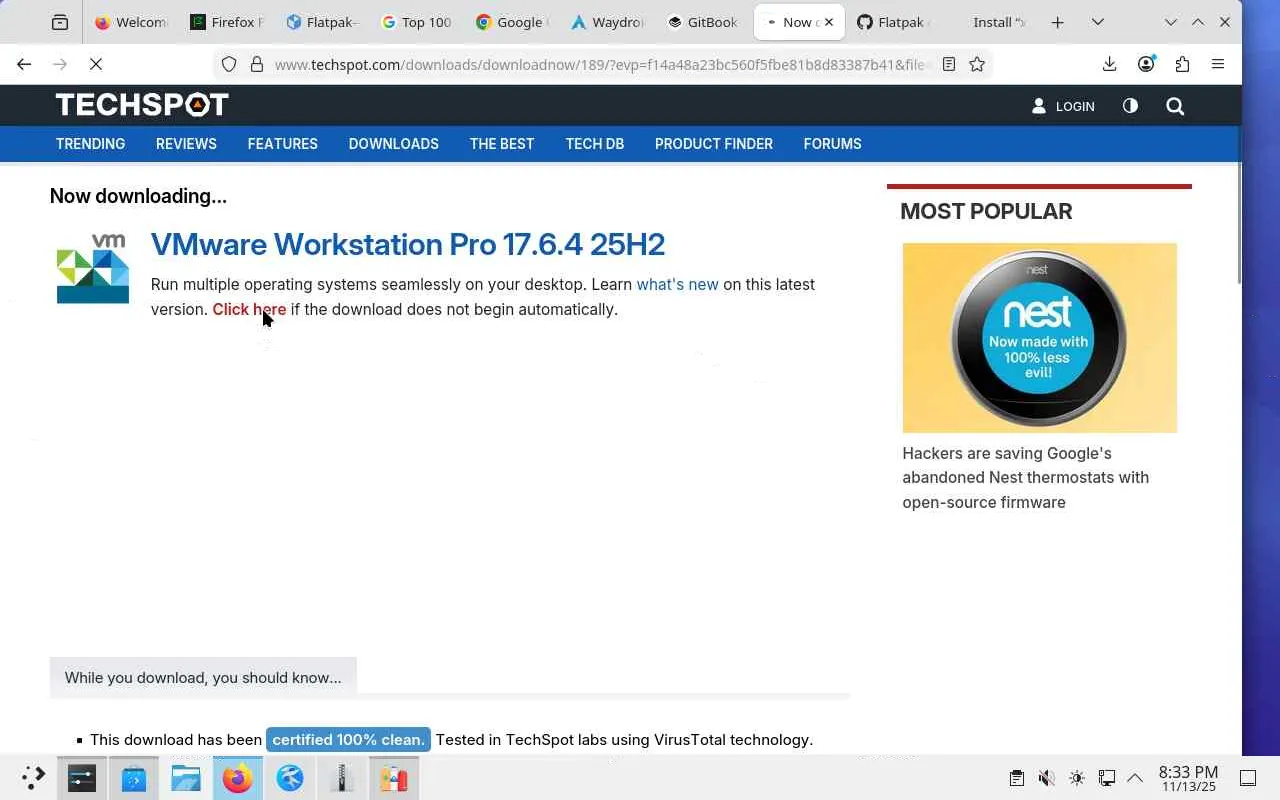The height and width of the screenshot is (800, 1280).
Task: Click the muted volume tray icon
Action: tap(1046, 778)
